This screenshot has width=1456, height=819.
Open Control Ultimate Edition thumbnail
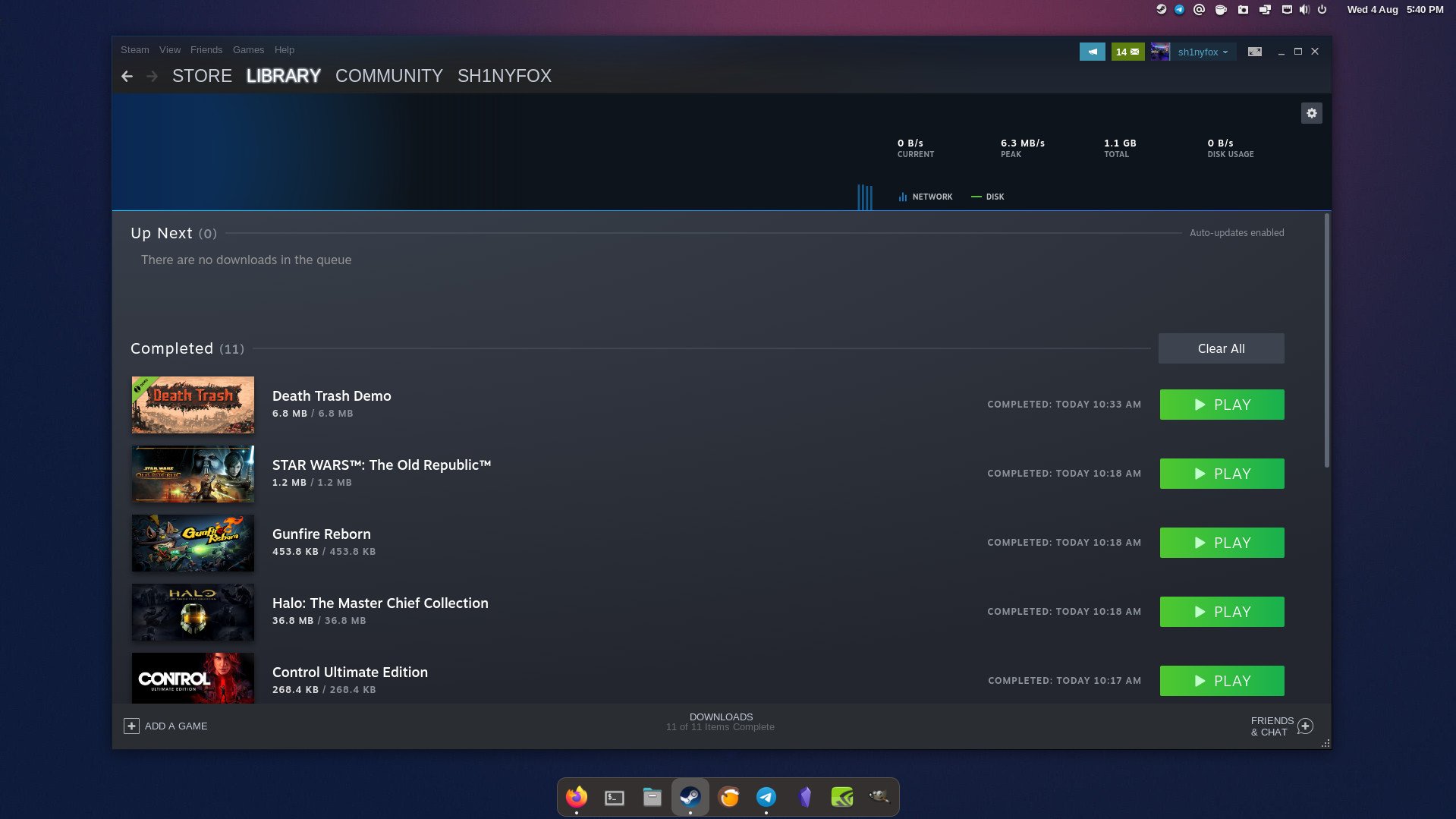[x=193, y=678]
